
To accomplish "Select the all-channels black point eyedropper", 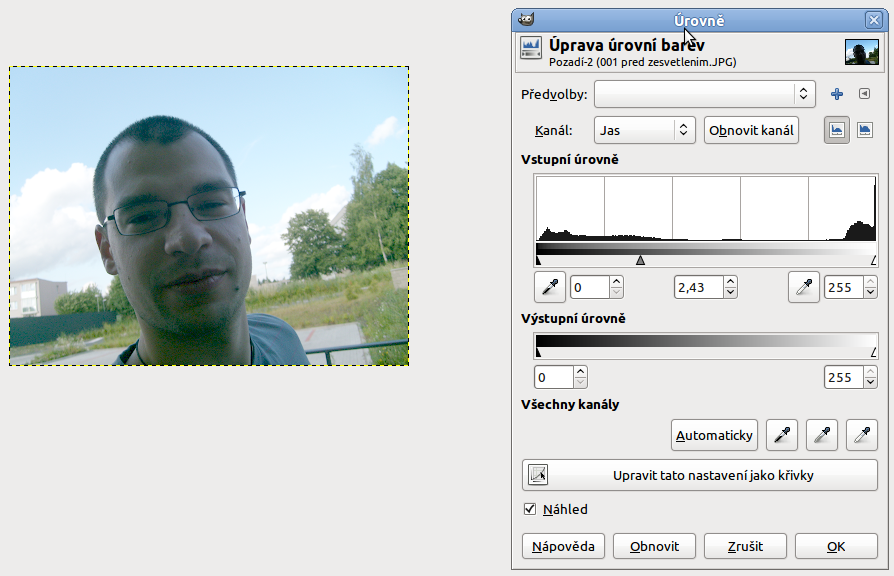I will click(782, 435).
